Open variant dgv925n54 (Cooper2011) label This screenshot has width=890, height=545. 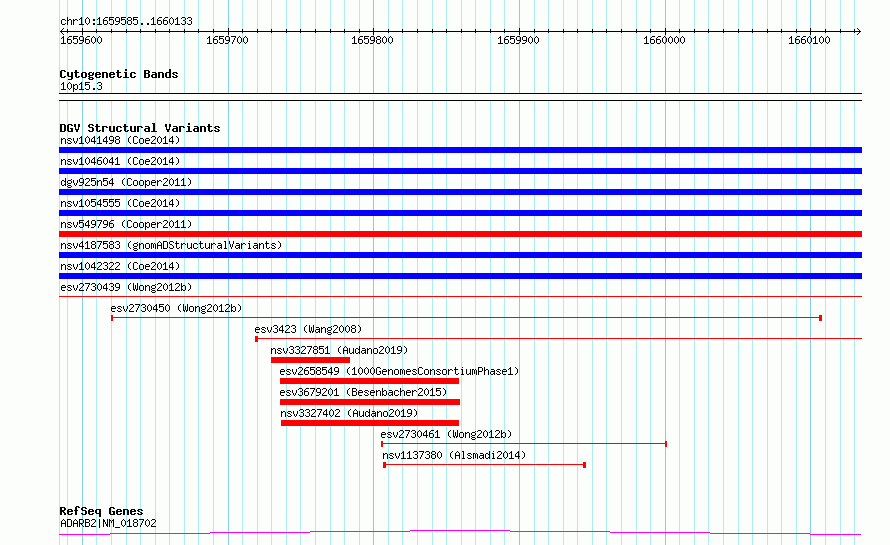[x=126, y=182]
